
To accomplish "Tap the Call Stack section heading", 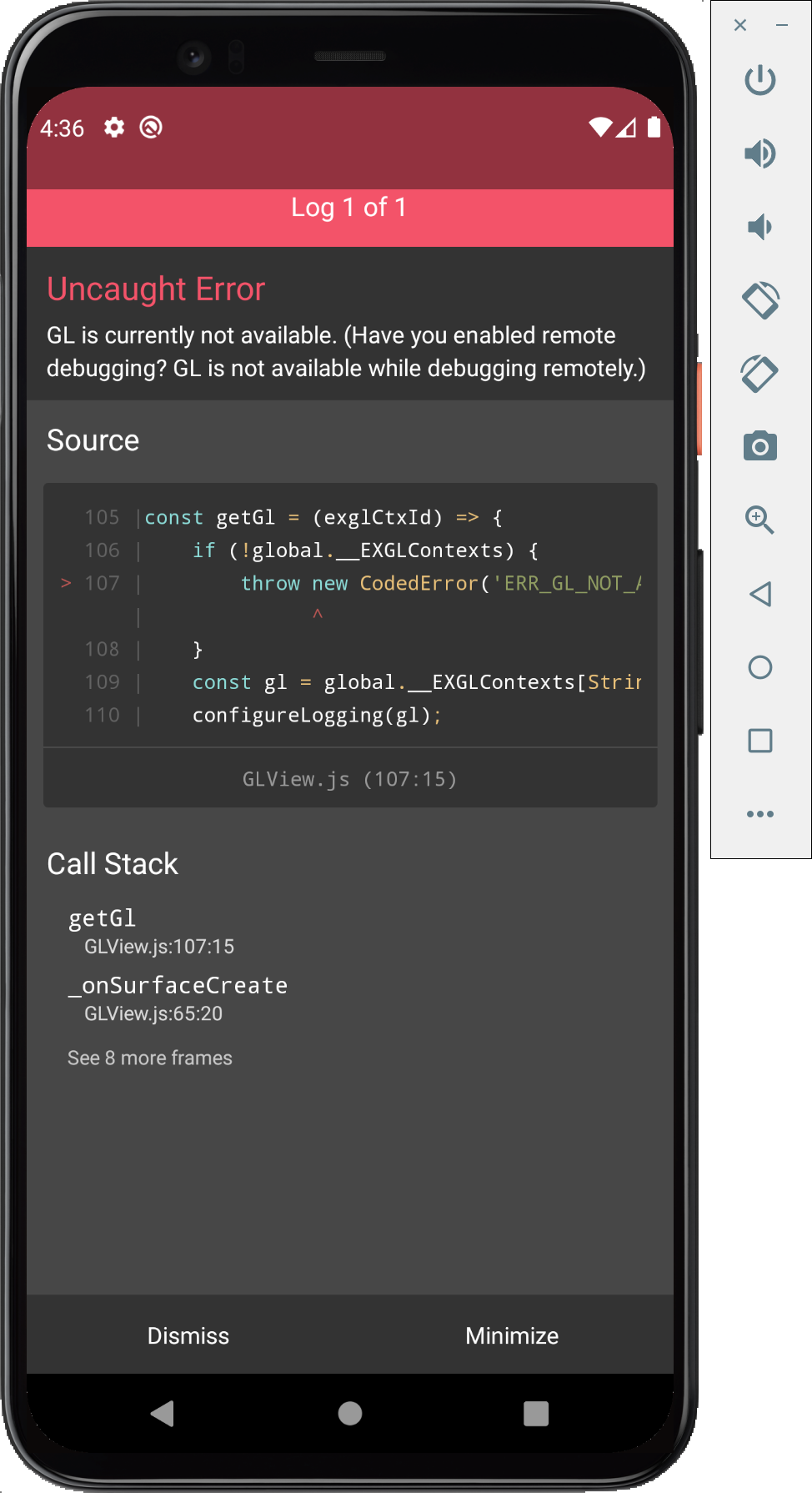I will point(113,864).
